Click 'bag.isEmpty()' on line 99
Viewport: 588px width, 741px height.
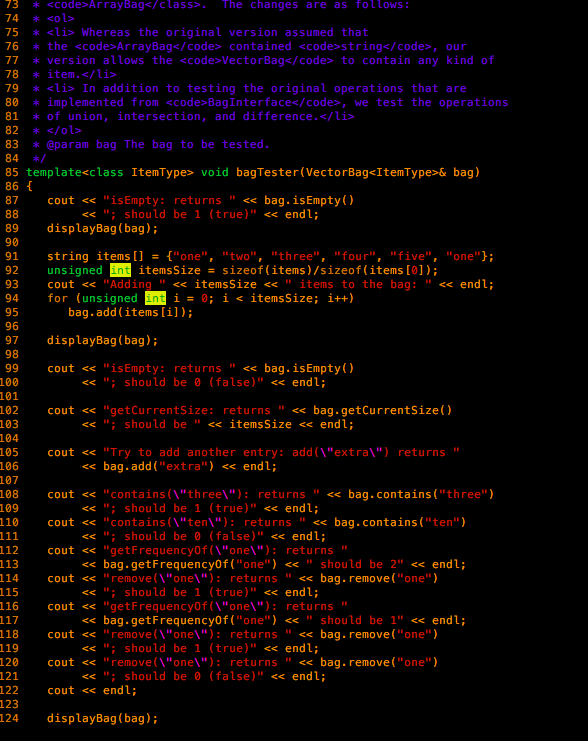309,369
